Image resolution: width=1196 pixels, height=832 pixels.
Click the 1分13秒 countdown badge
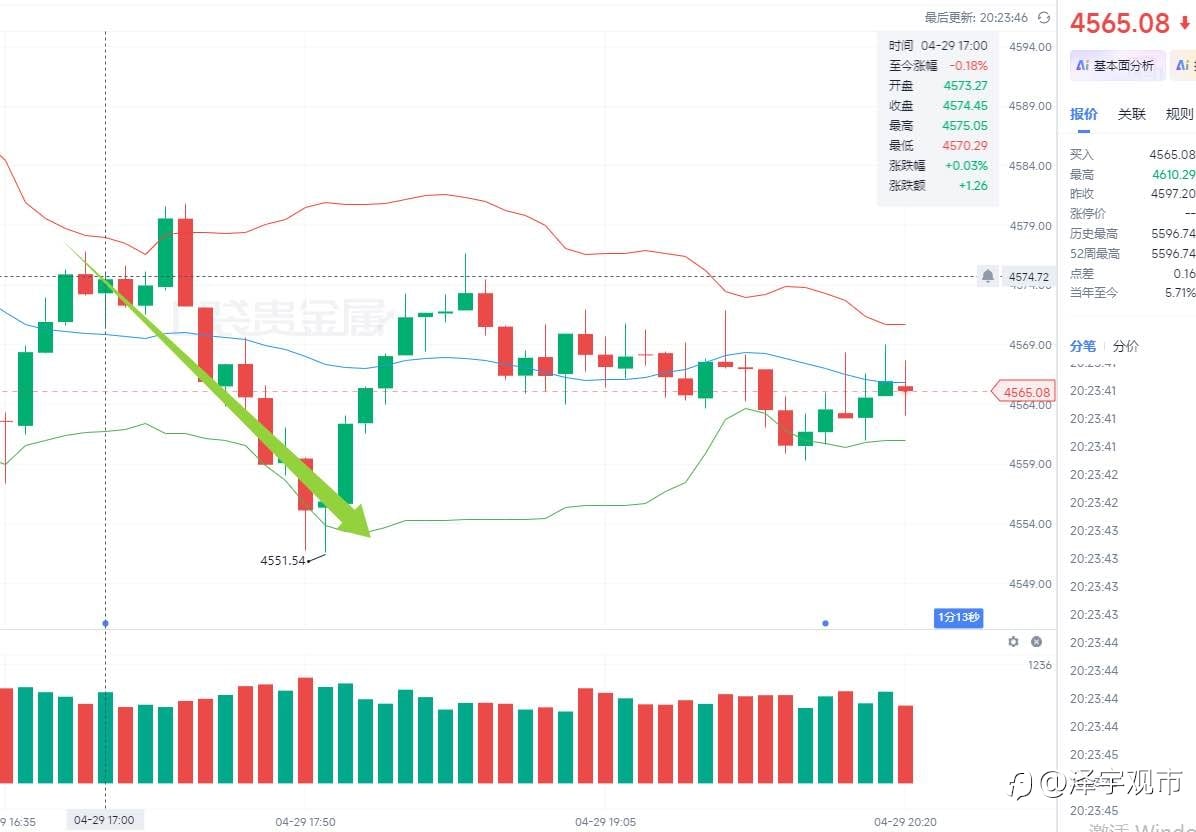point(958,618)
